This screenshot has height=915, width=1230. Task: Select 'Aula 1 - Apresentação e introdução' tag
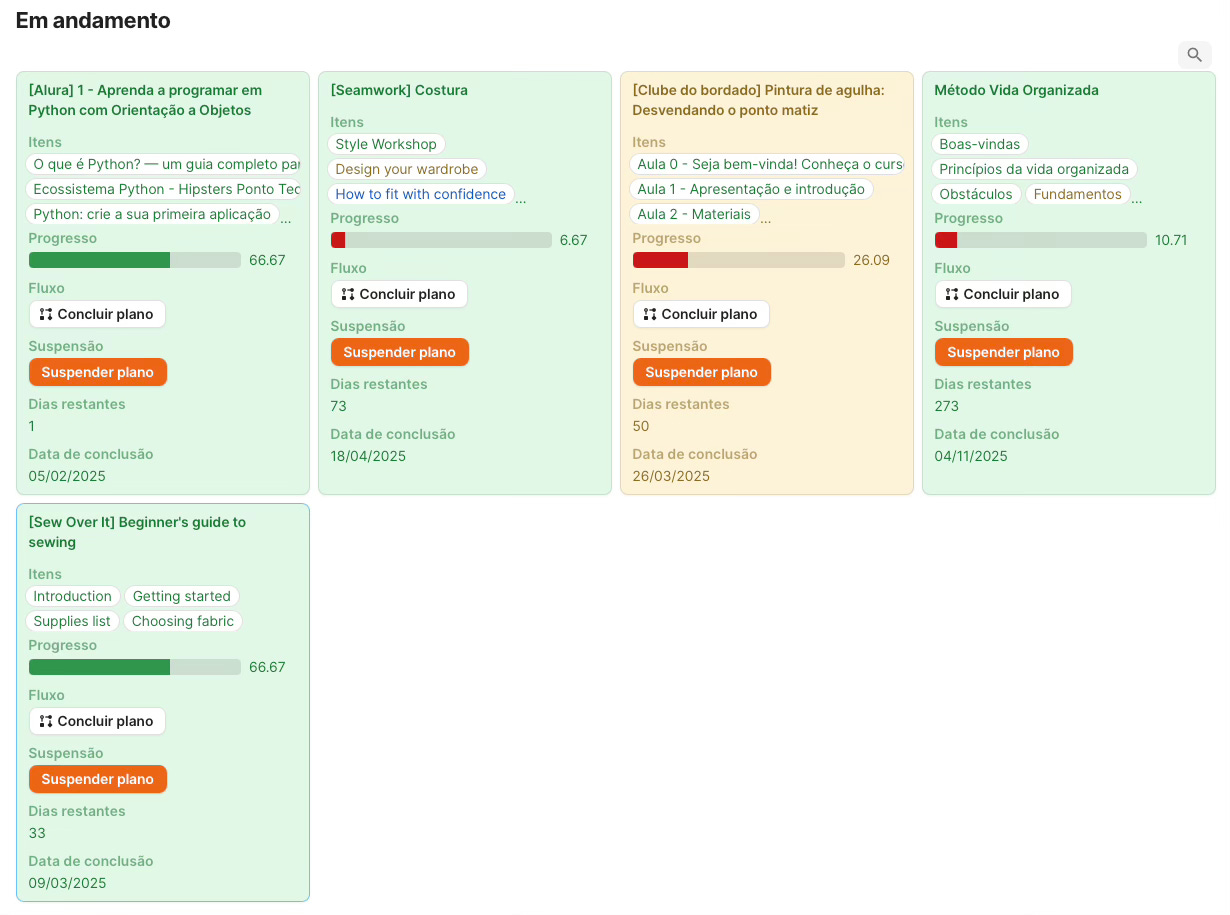point(751,189)
